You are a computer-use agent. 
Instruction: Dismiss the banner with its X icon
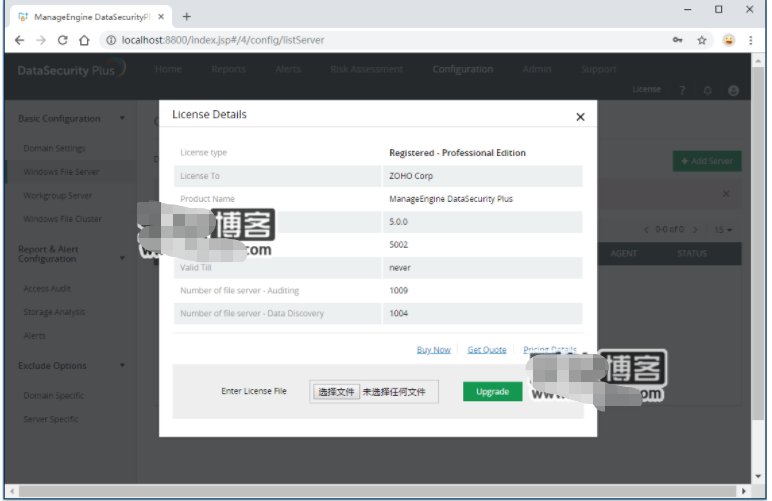point(726,194)
